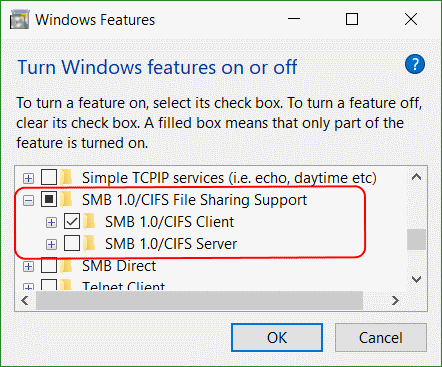Click the vertical scrollbar thumb
Viewport: 442px width, 367px height.
coord(416,239)
